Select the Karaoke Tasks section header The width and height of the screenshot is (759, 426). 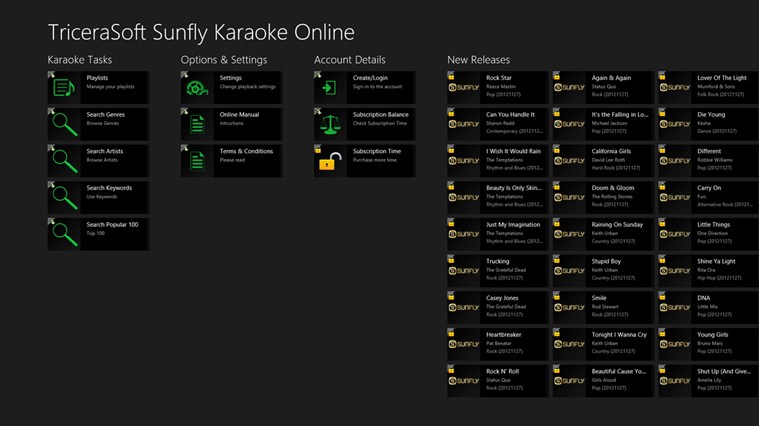(80, 60)
